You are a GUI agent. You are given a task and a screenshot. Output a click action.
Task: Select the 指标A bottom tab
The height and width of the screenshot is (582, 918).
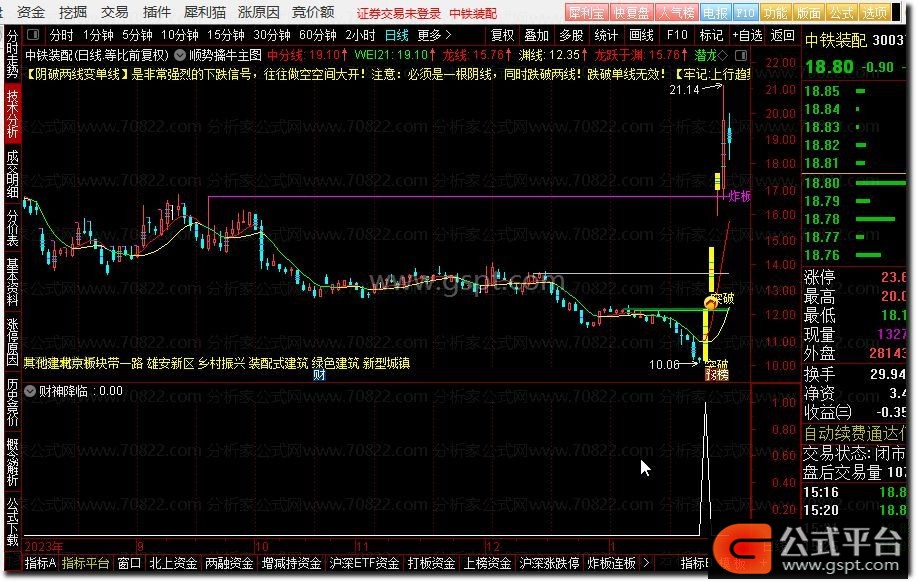click(40, 563)
